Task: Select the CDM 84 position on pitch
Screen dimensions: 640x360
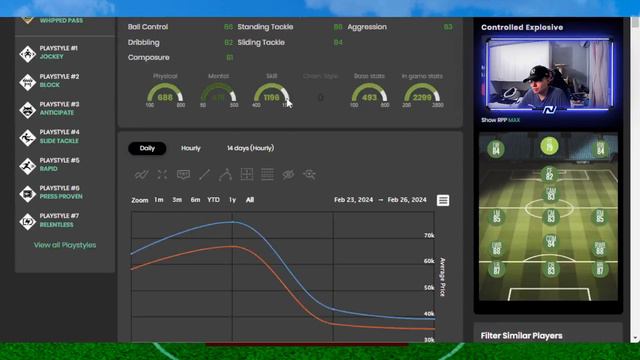Action: 551,241
